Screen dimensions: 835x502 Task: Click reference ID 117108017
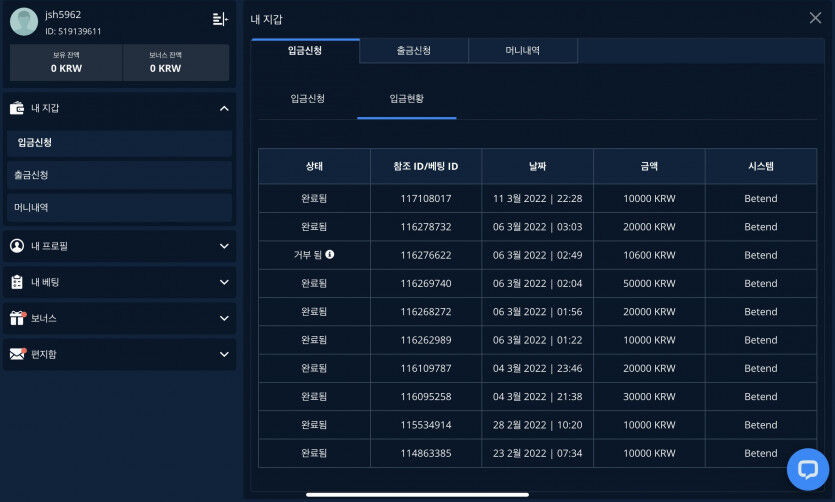point(426,199)
